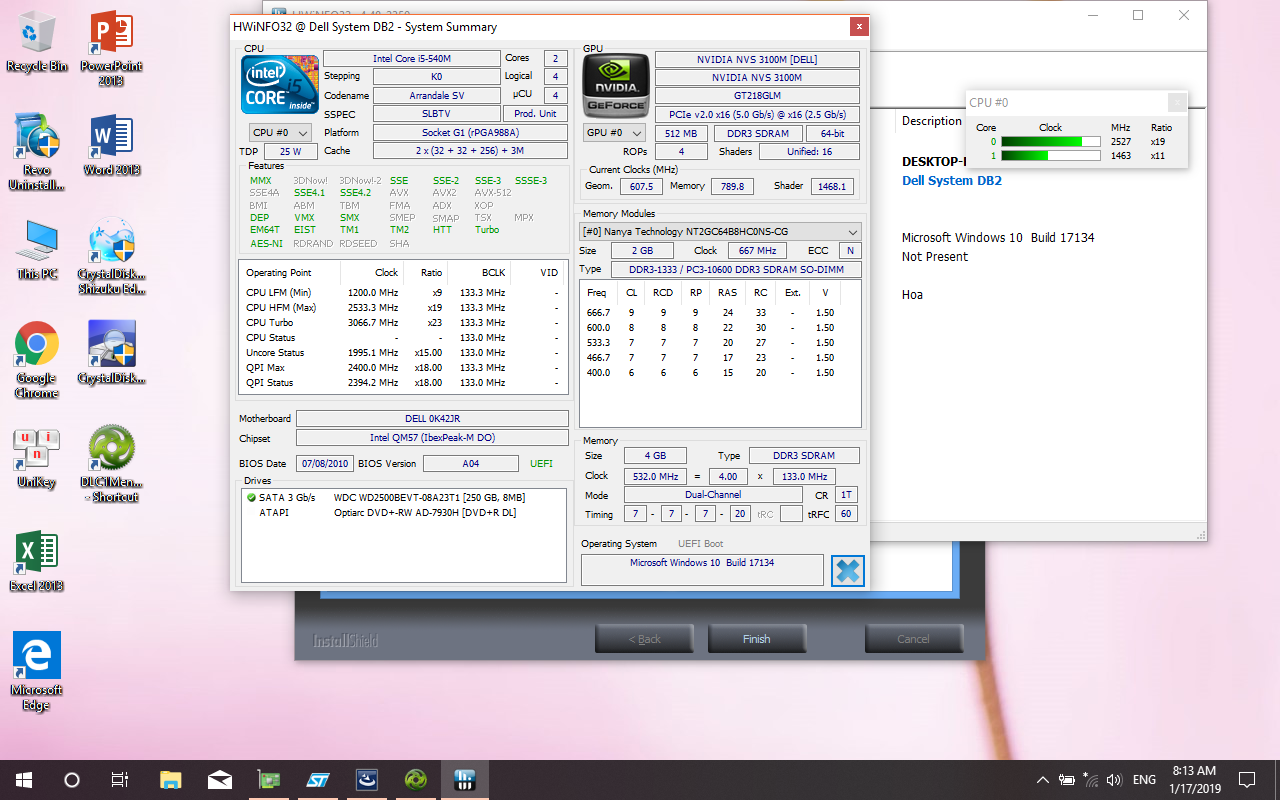This screenshot has height=800, width=1280.
Task: Switch to the ST app on taskbar
Action: point(318,779)
